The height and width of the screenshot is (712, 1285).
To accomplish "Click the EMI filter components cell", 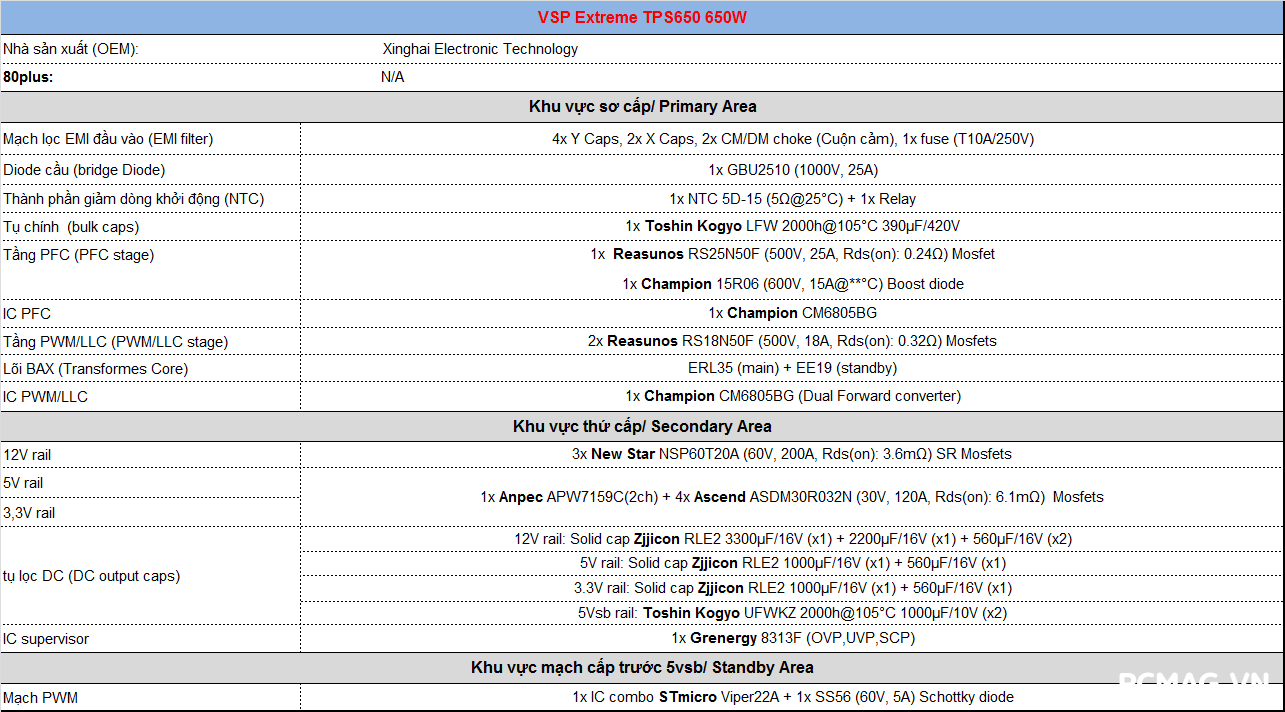I will (792, 139).
